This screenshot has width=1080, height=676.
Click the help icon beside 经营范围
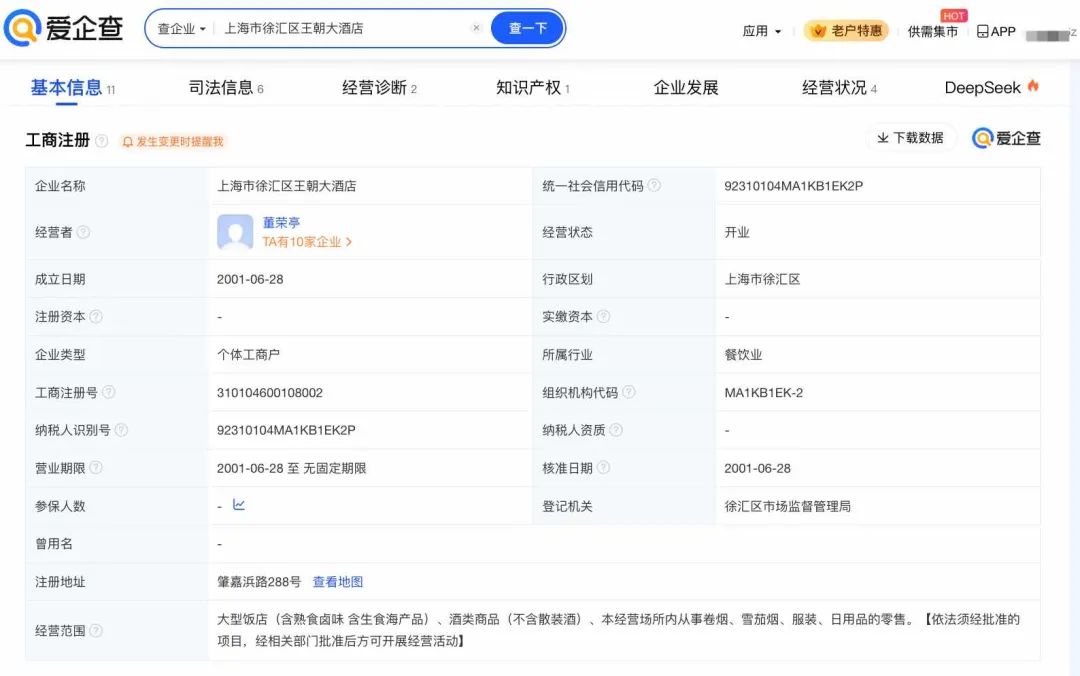96,631
